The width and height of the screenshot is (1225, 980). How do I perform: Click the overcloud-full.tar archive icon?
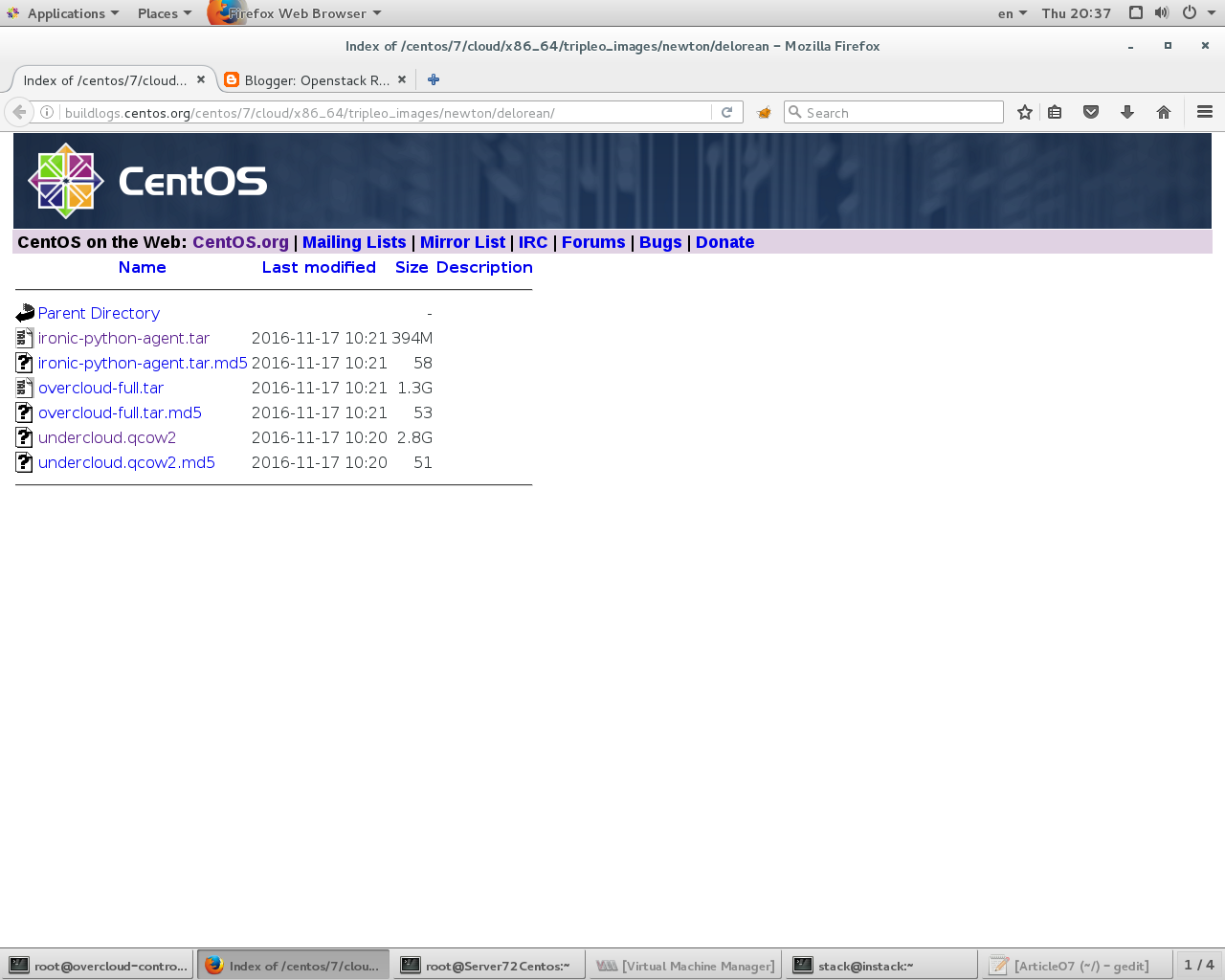pyautogui.click(x=25, y=388)
